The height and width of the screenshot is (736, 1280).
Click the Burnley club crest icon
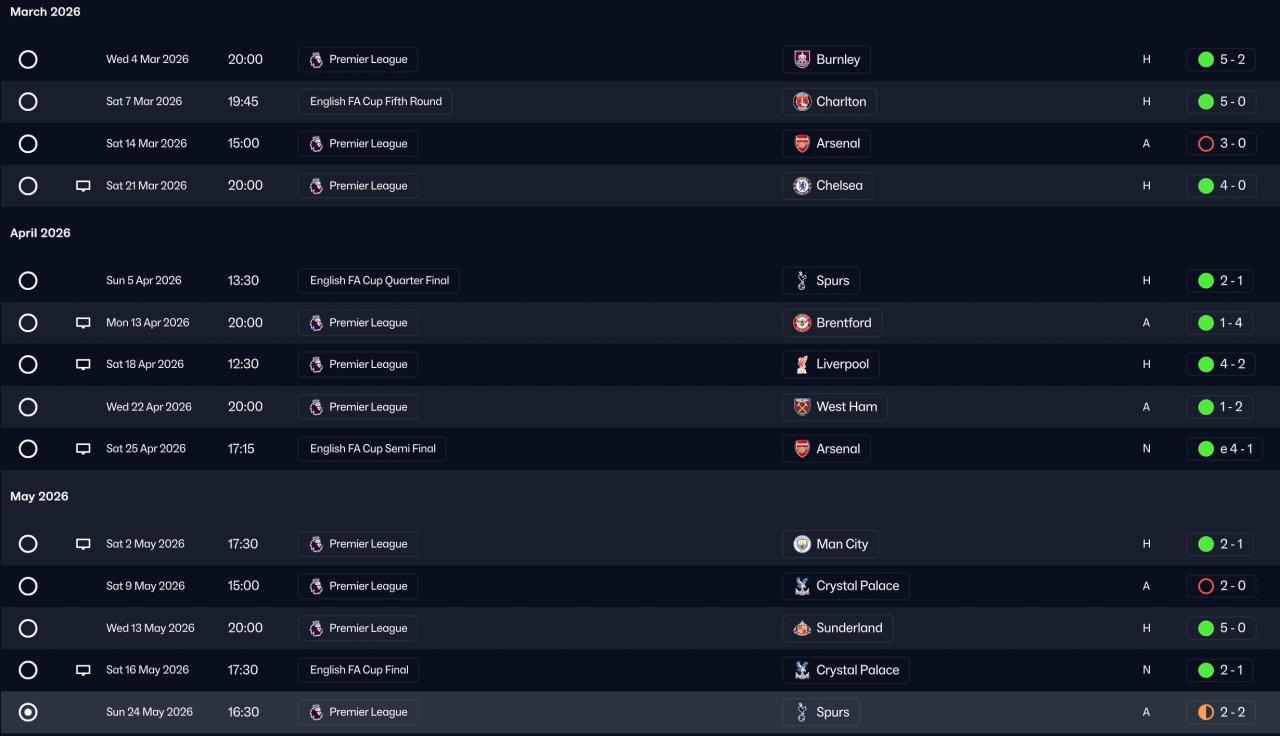(x=802, y=60)
